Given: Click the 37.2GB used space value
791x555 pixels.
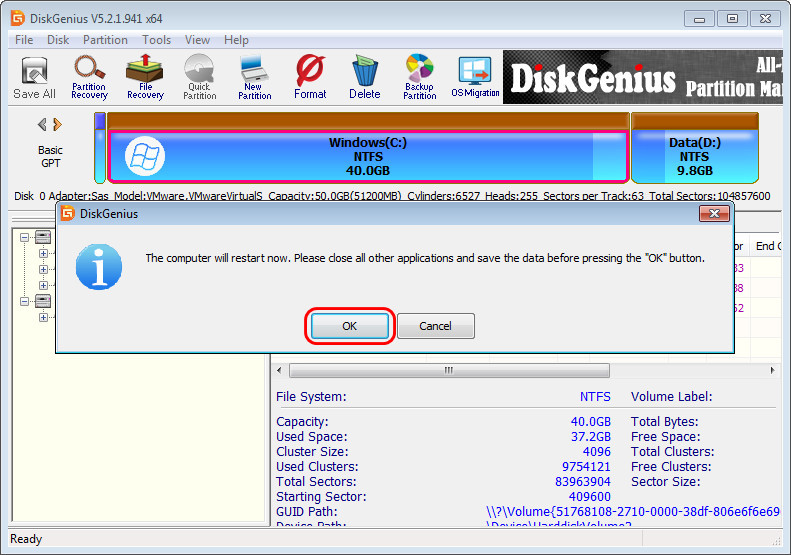Looking at the screenshot, I should (590, 436).
